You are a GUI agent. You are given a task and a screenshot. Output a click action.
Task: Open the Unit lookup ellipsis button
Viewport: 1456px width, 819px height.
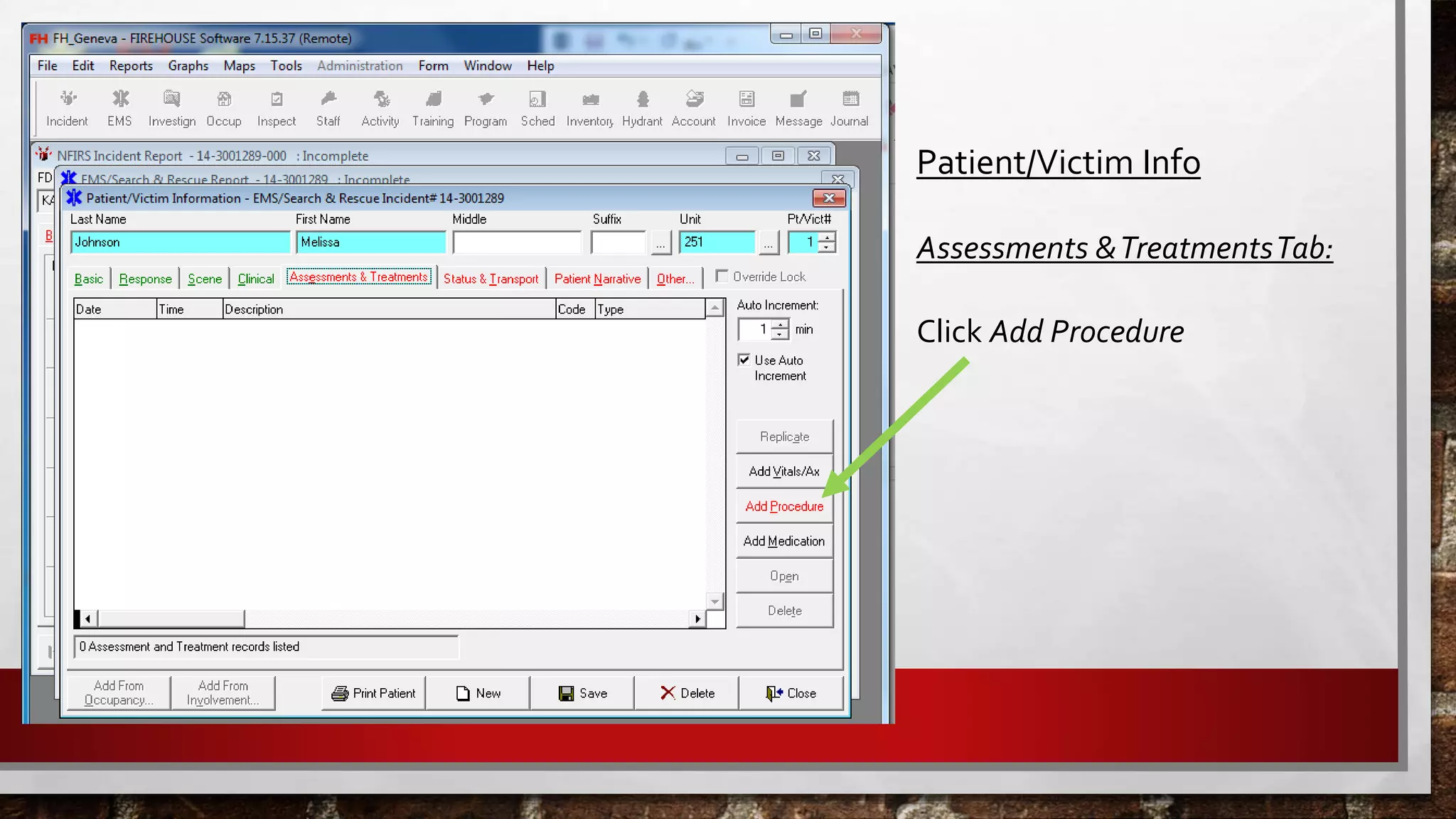(769, 242)
